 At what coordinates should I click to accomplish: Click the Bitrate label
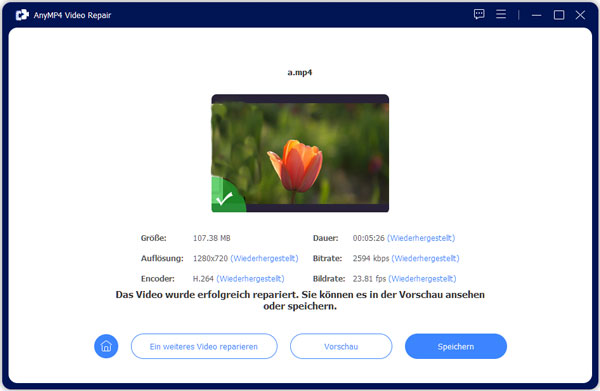328,258
